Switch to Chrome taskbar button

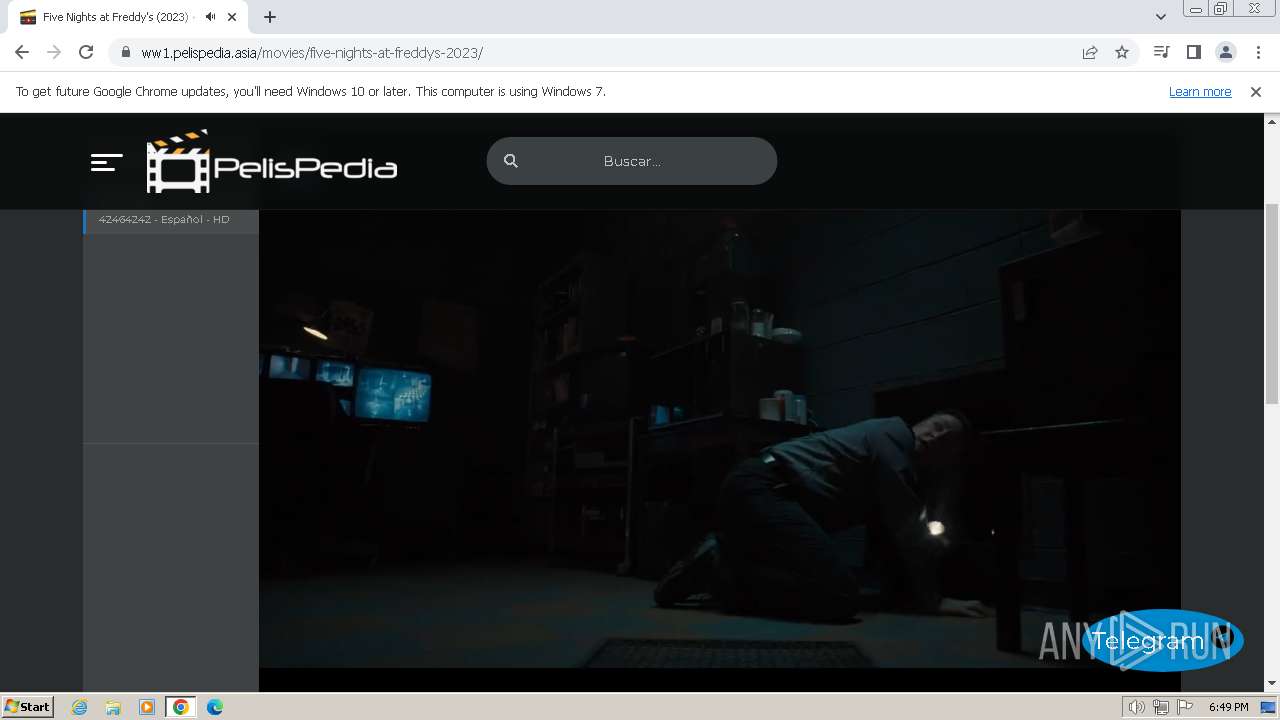coord(180,707)
